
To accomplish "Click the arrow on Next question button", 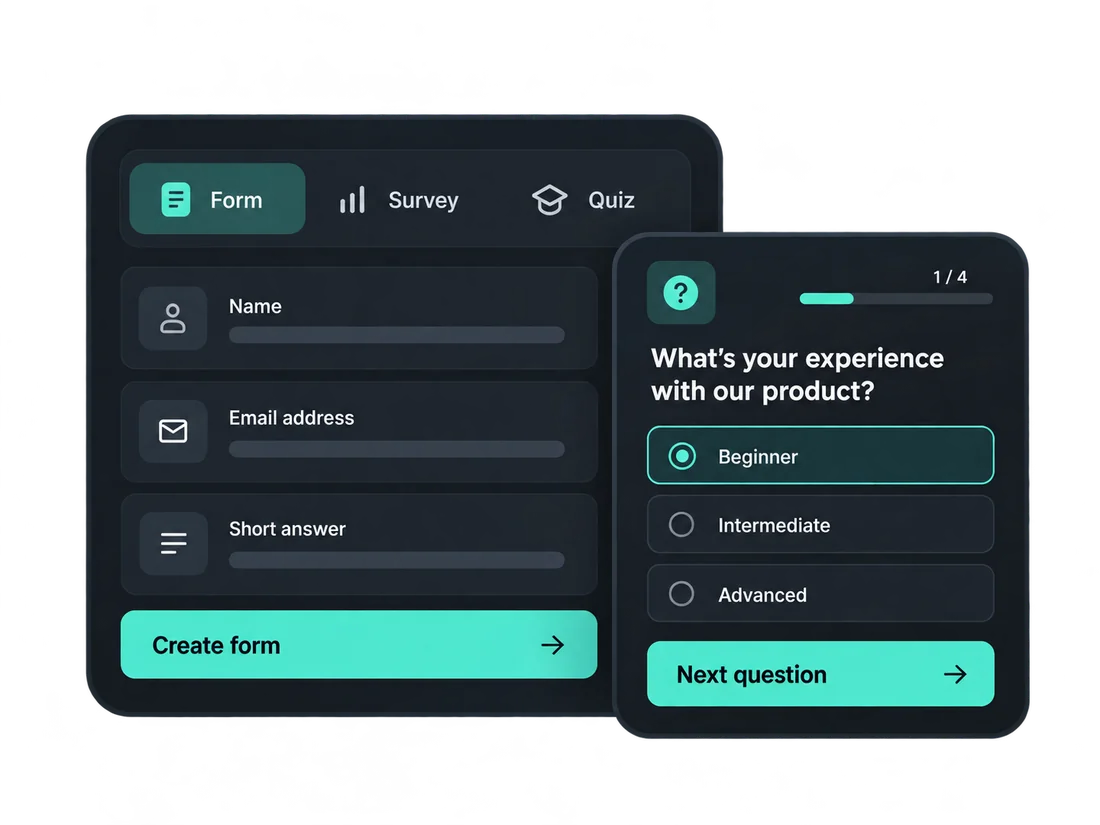I will [x=955, y=674].
